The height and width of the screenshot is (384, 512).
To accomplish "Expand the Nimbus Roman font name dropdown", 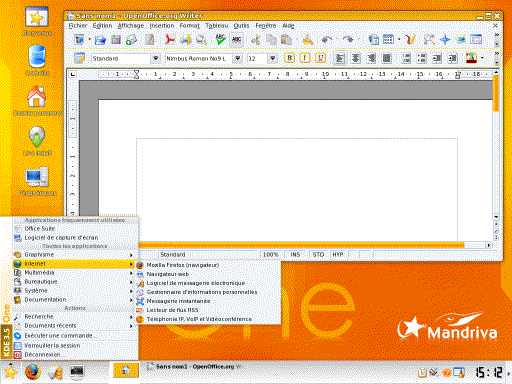I will (x=237, y=58).
